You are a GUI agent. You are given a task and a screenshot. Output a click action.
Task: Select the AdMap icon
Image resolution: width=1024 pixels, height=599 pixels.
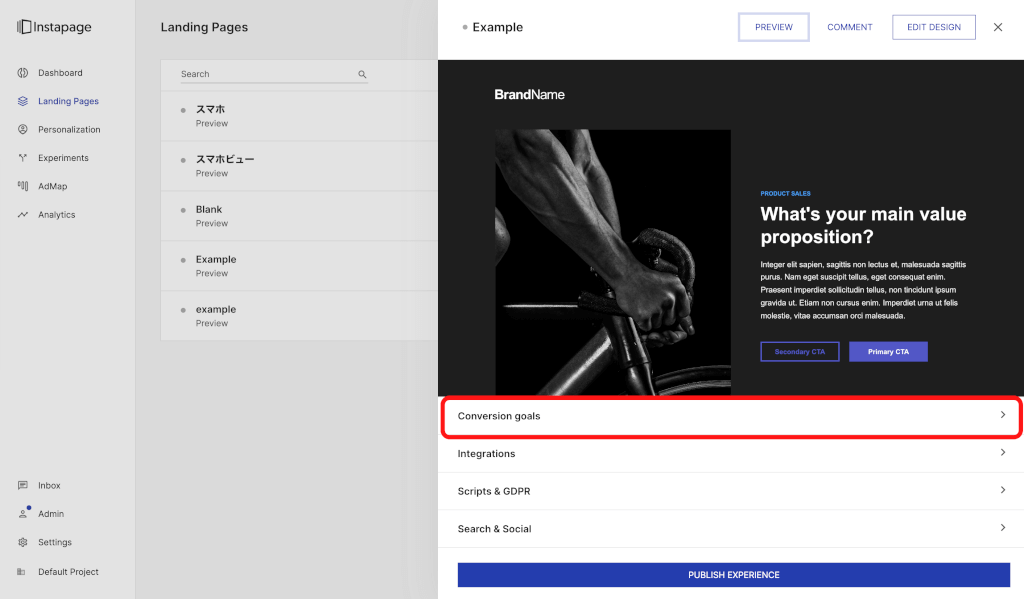[x=22, y=186]
